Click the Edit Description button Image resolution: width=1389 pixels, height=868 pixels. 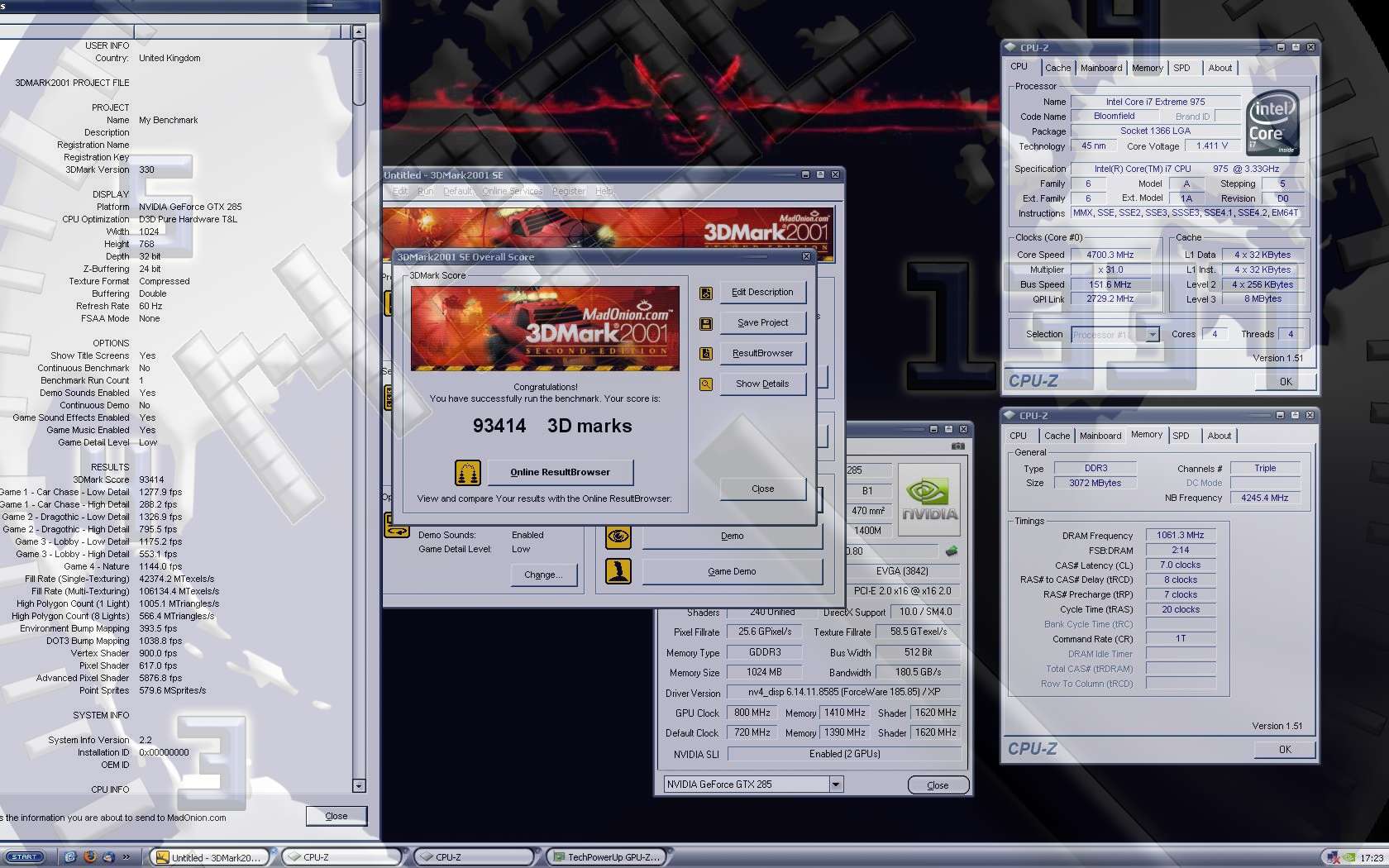[x=762, y=293]
